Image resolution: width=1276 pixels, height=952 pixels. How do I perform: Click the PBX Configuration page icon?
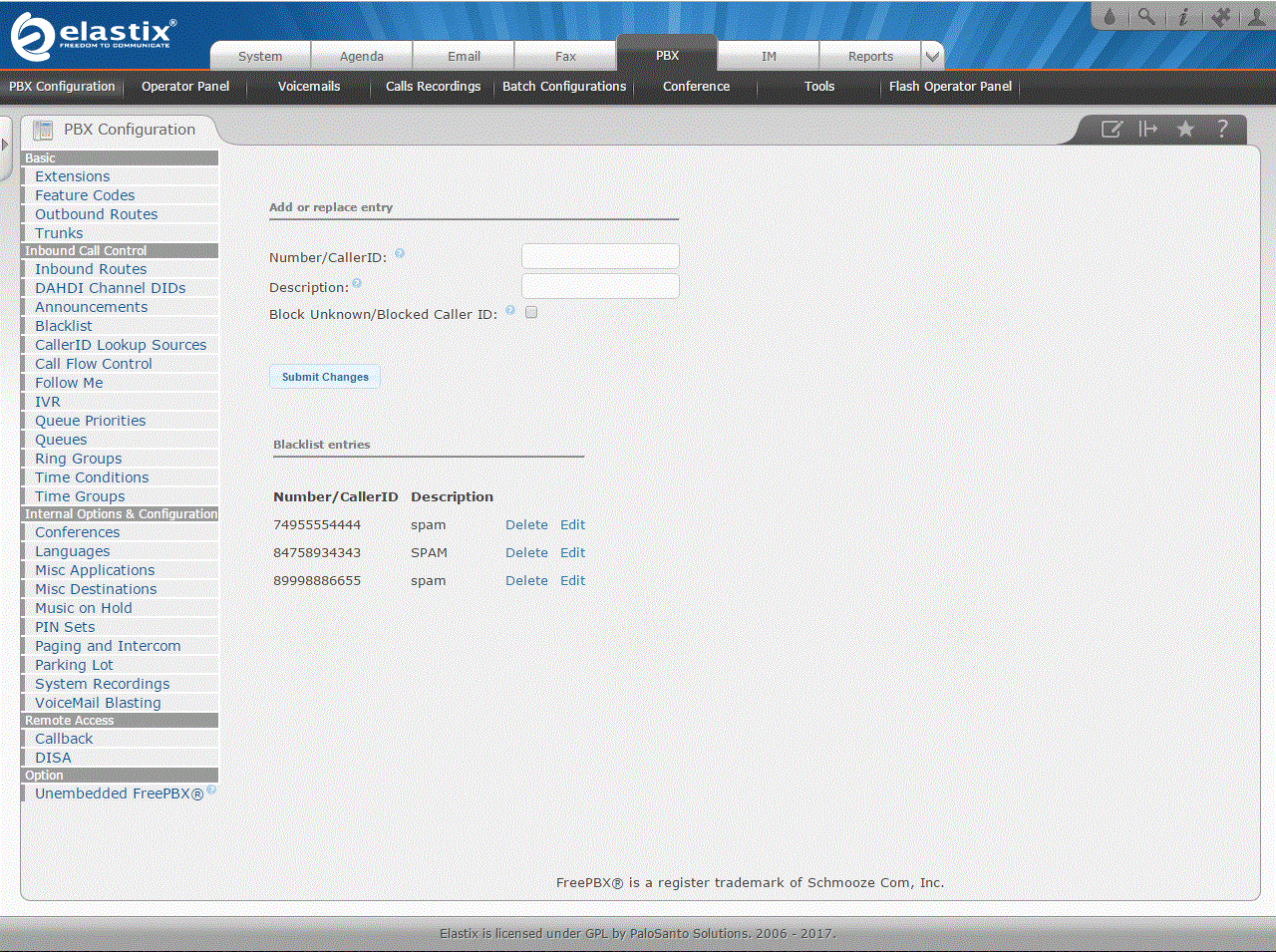point(43,130)
